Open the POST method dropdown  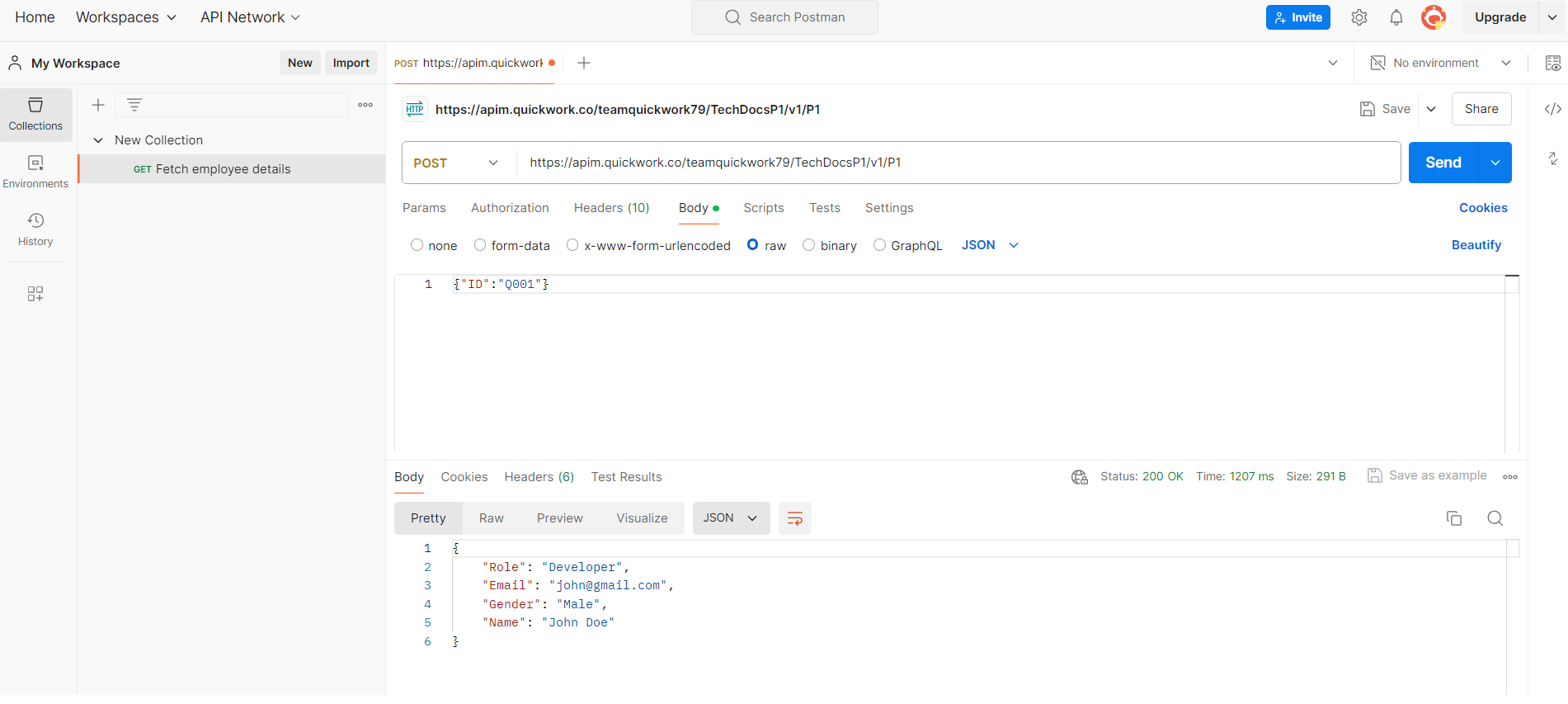[x=456, y=163]
